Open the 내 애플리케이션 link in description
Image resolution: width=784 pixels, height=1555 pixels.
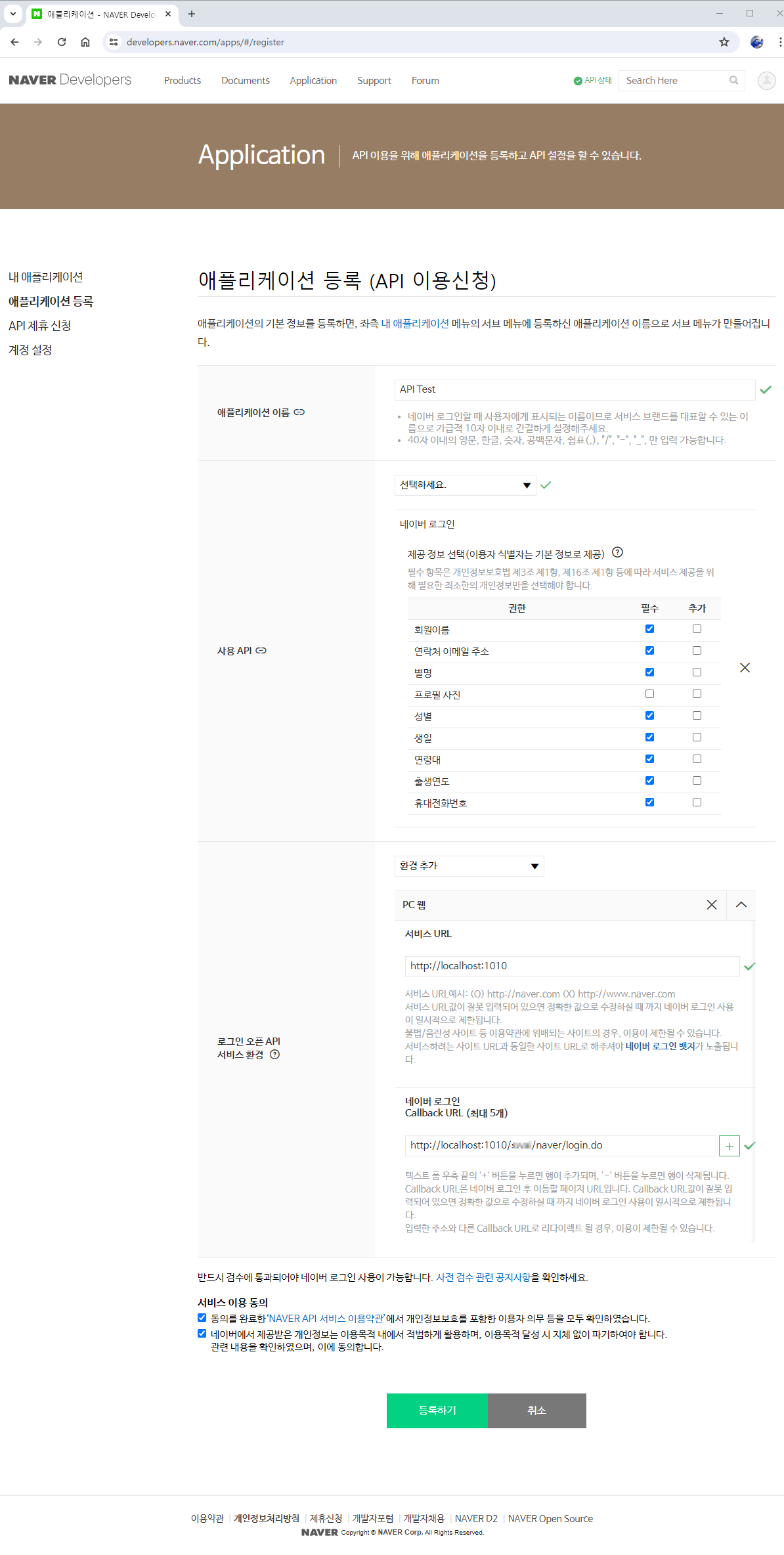(x=415, y=324)
